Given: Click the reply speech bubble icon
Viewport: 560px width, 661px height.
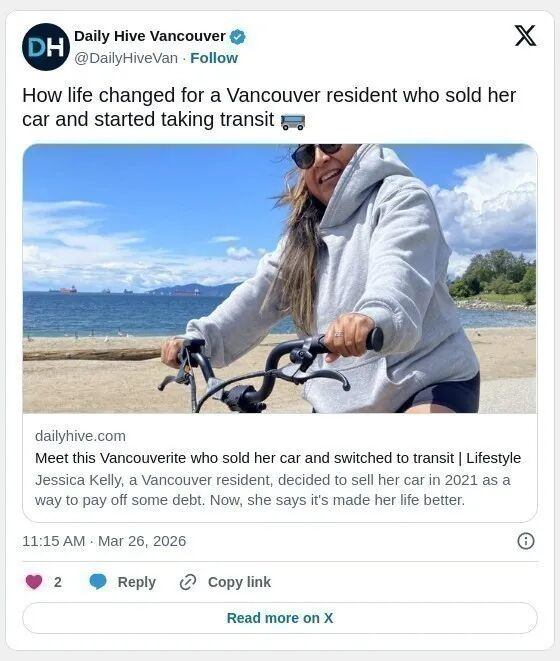Looking at the screenshot, I should click(x=98, y=582).
